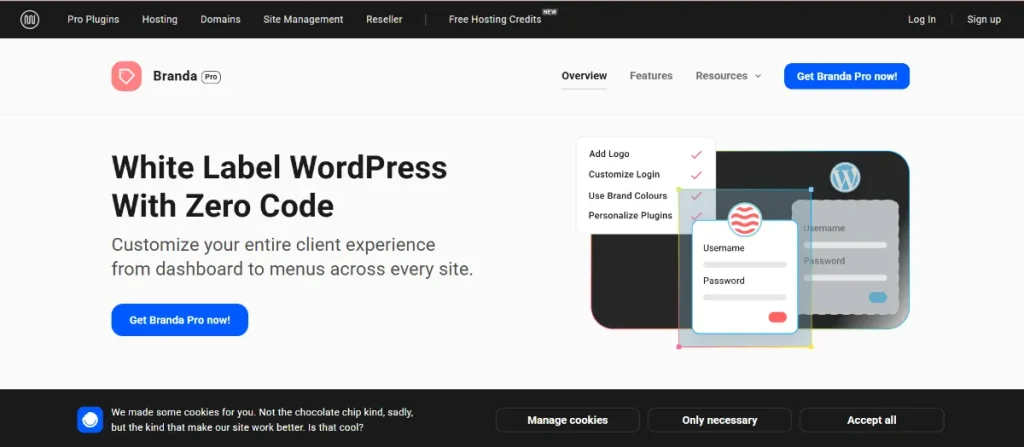Image resolution: width=1024 pixels, height=447 pixels.
Task: Click the red button in login card
Action: [777, 317]
